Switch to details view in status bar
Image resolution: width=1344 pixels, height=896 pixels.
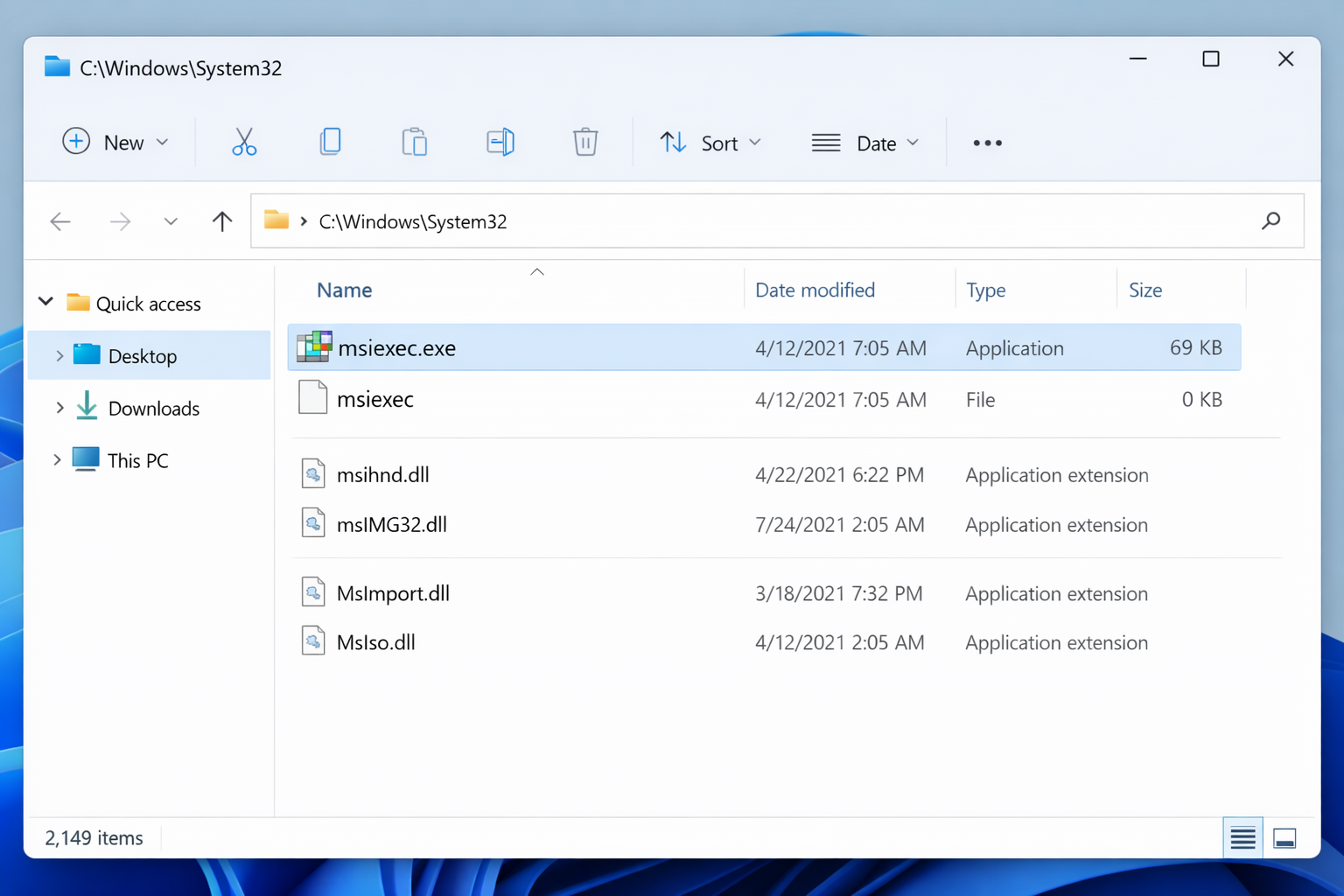coord(1242,838)
